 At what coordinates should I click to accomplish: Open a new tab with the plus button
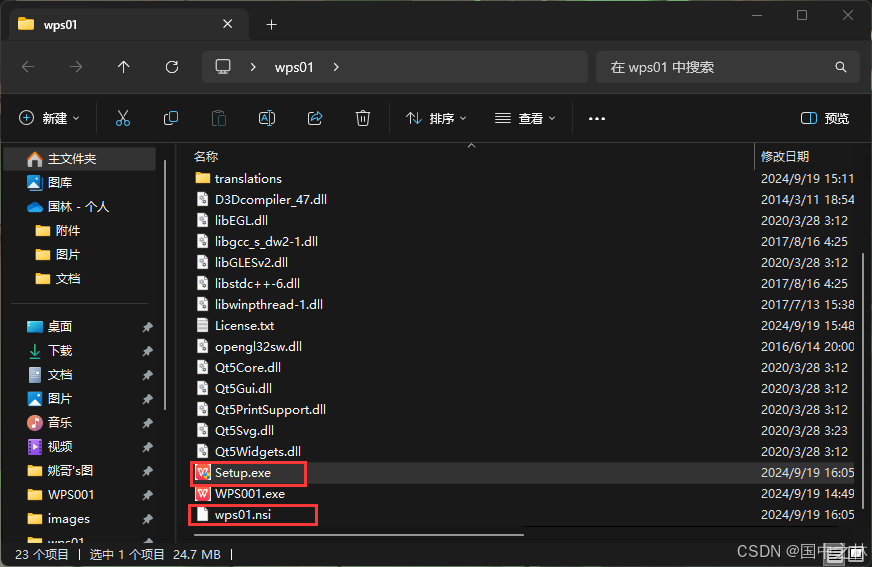coord(271,24)
